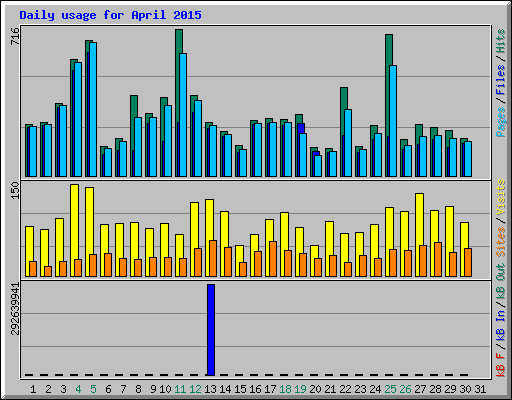Click day 16 on the x-axis
This screenshot has height=400, width=512.
pos(255,389)
